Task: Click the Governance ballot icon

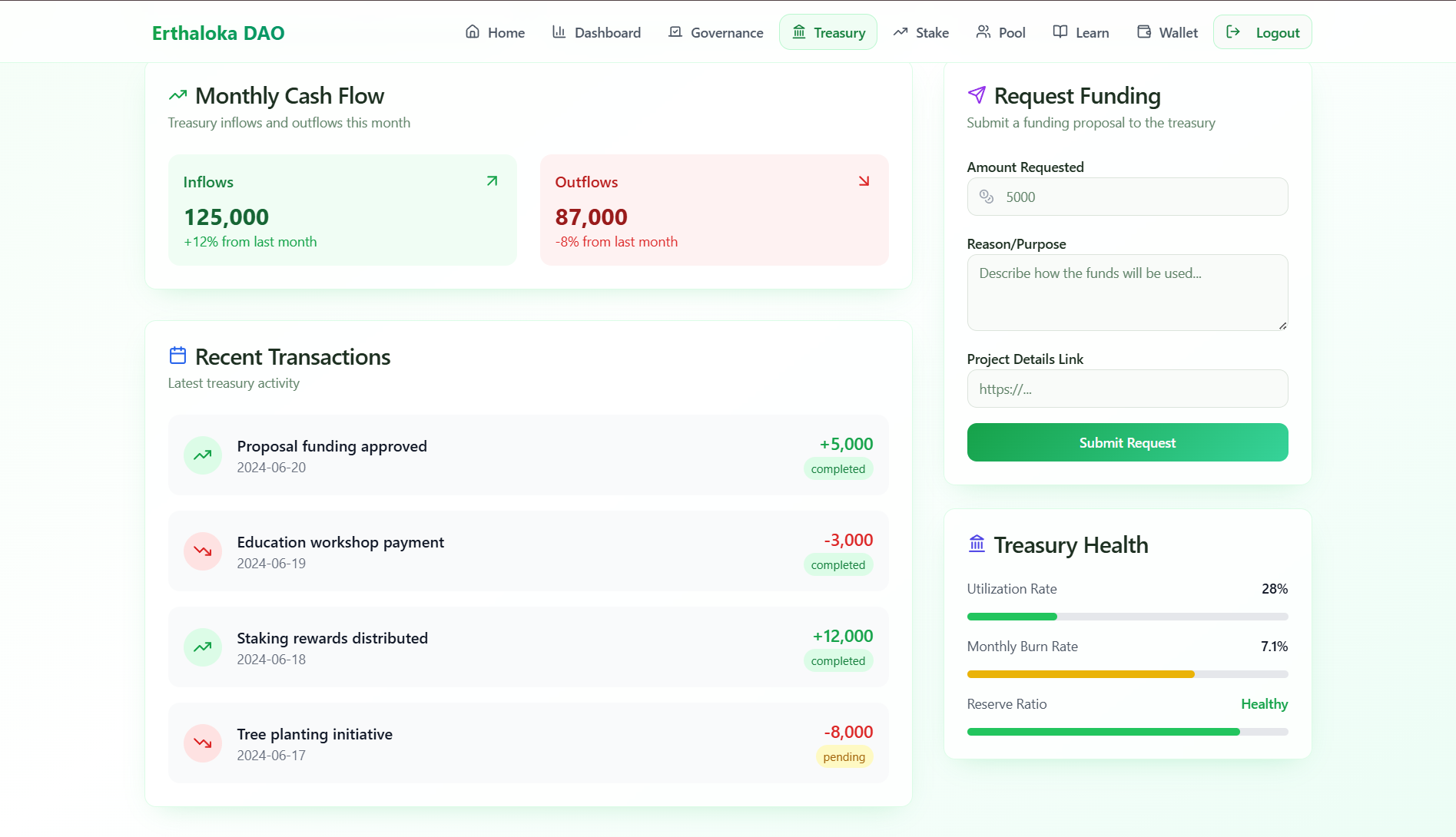Action: (675, 31)
